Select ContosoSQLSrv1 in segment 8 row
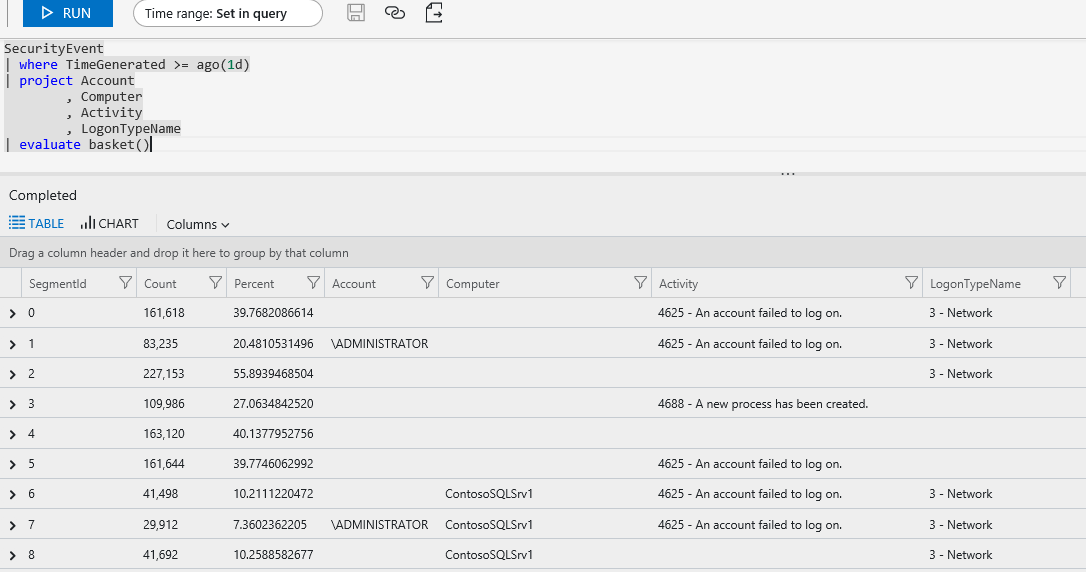 pyautogui.click(x=489, y=555)
